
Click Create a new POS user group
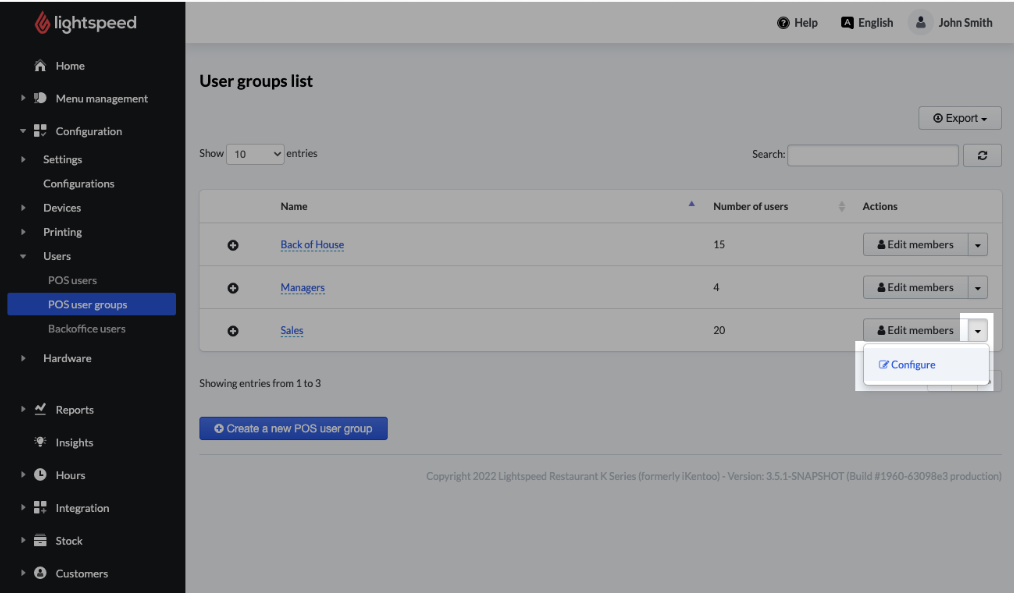tap(293, 429)
